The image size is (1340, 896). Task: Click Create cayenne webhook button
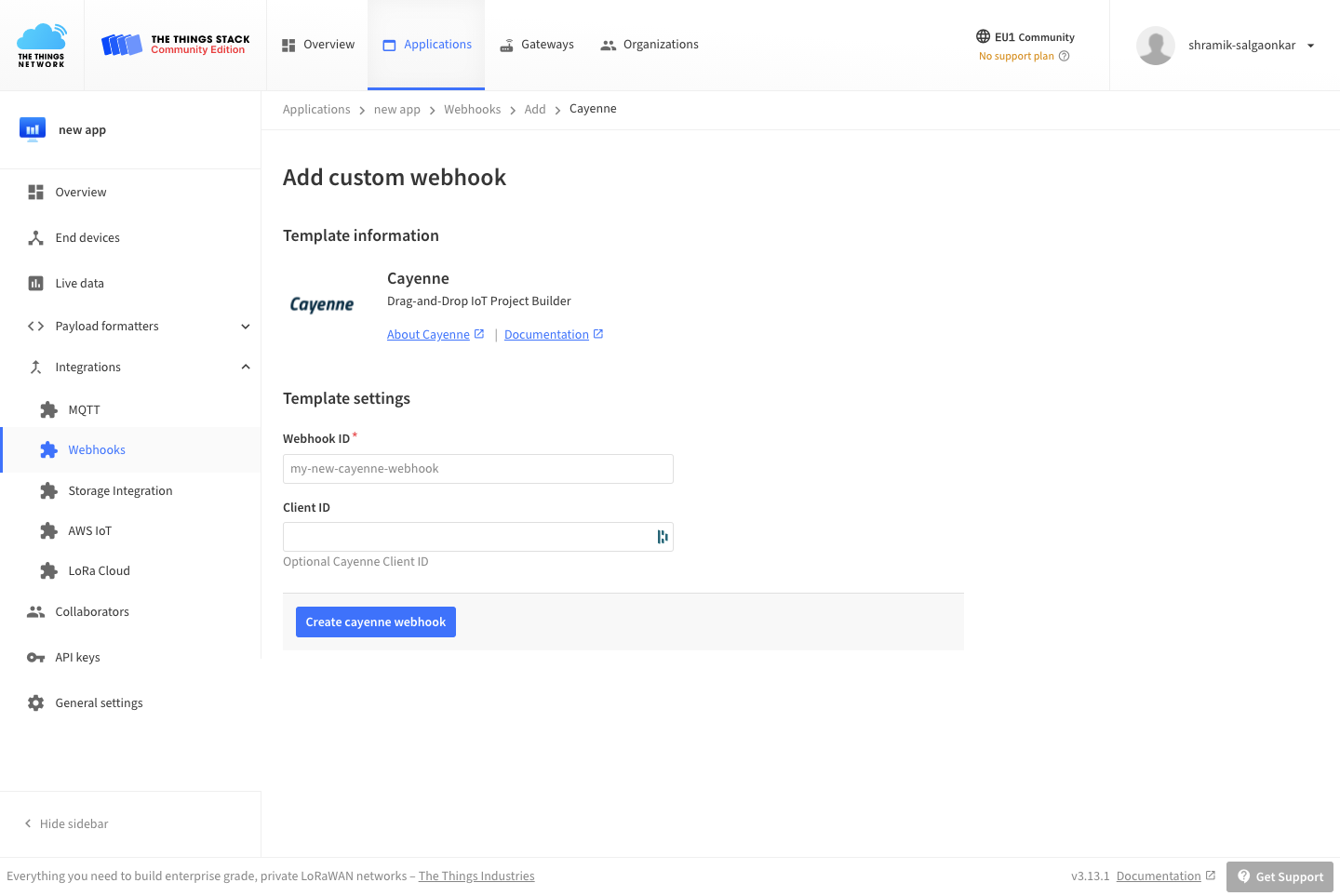pos(376,622)
